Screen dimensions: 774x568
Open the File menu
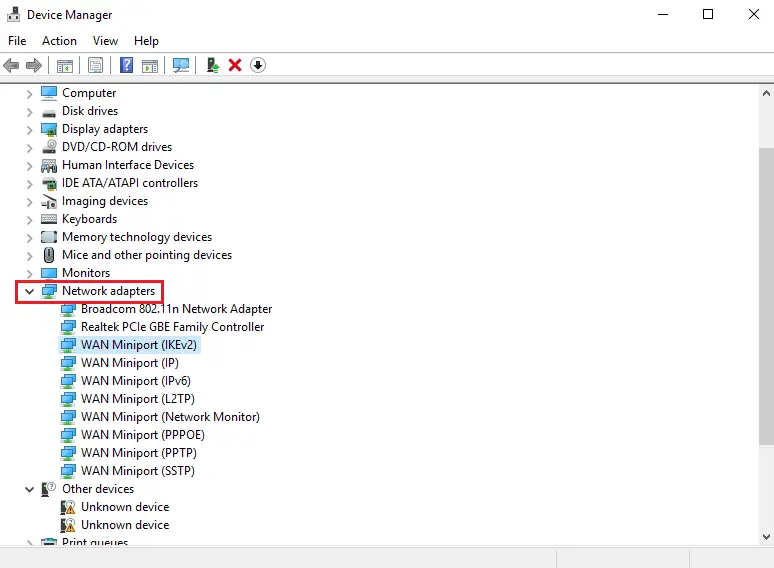(17, 40)
